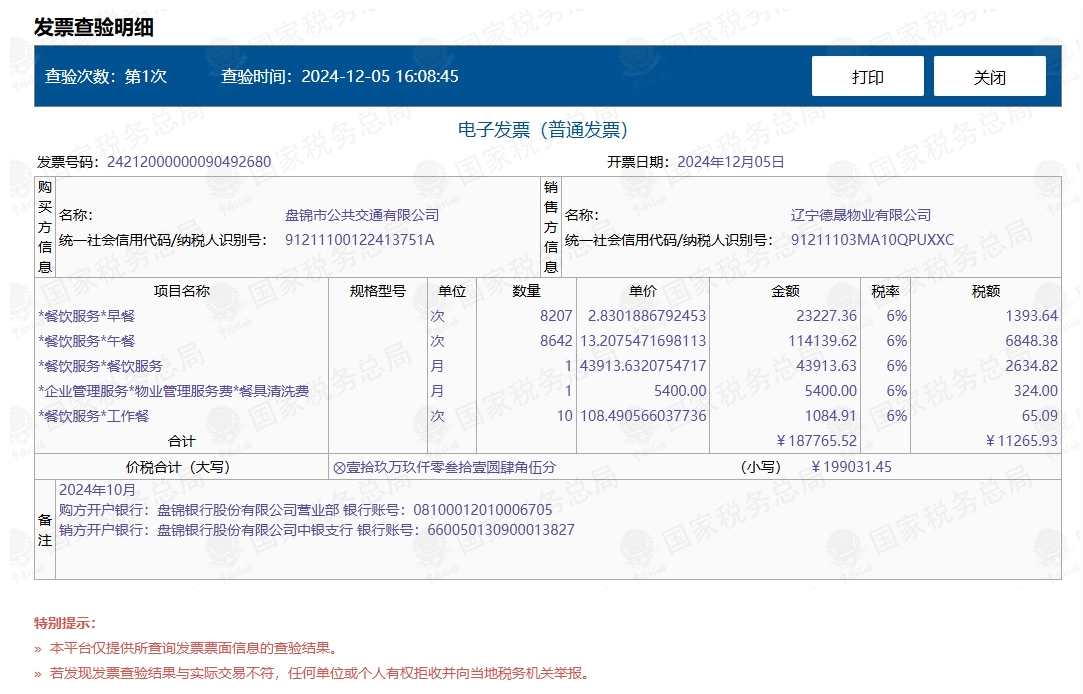Select amount 114139.62

coord(823,340)
